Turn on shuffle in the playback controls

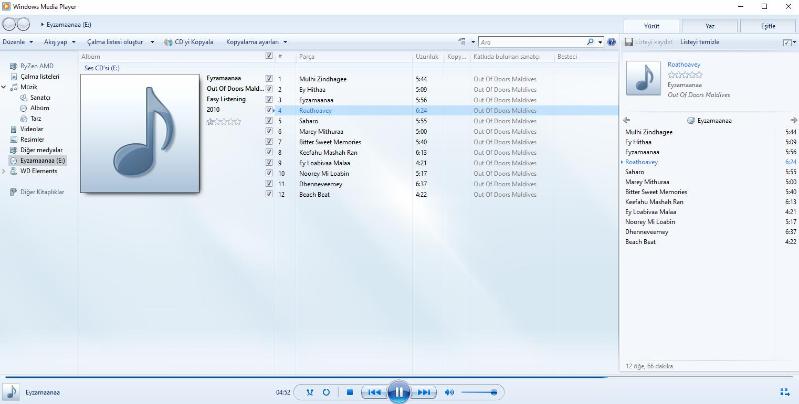[x=310, y=392]
